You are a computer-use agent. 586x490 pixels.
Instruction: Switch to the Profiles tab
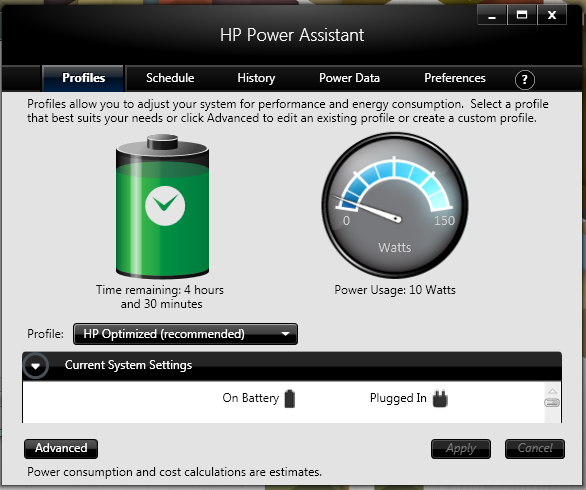(83, 78)
